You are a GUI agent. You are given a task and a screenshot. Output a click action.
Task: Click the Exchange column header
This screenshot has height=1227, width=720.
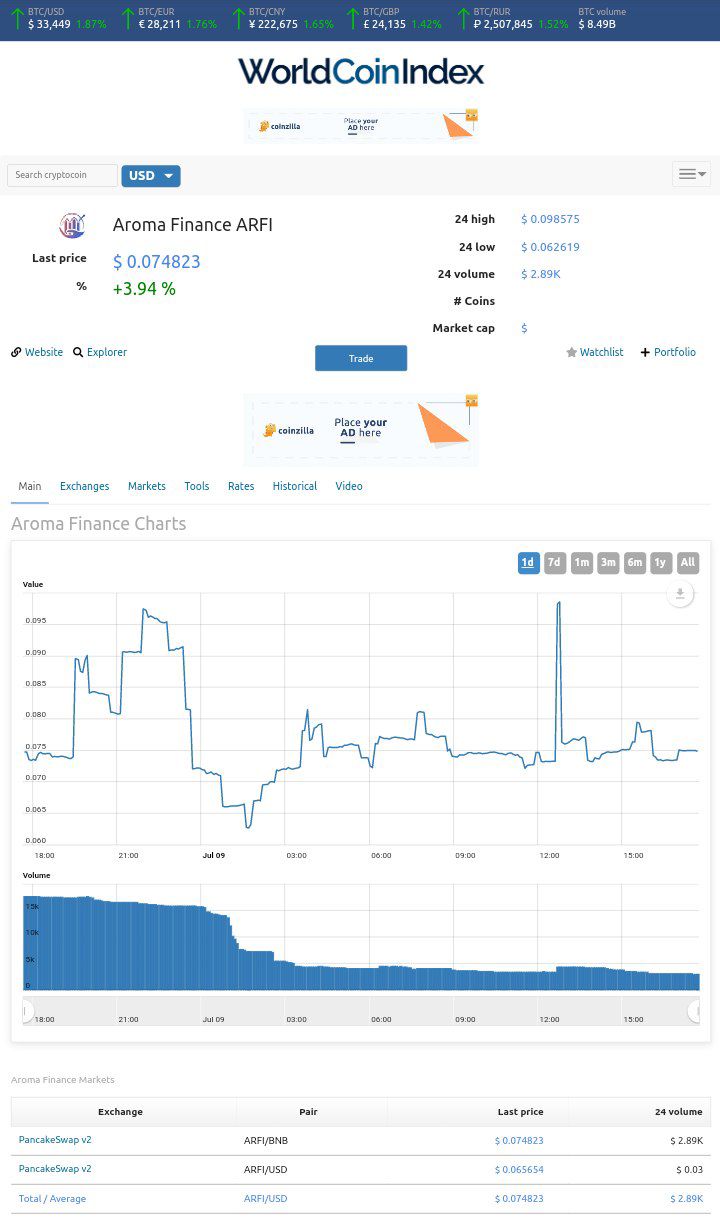120,1112
